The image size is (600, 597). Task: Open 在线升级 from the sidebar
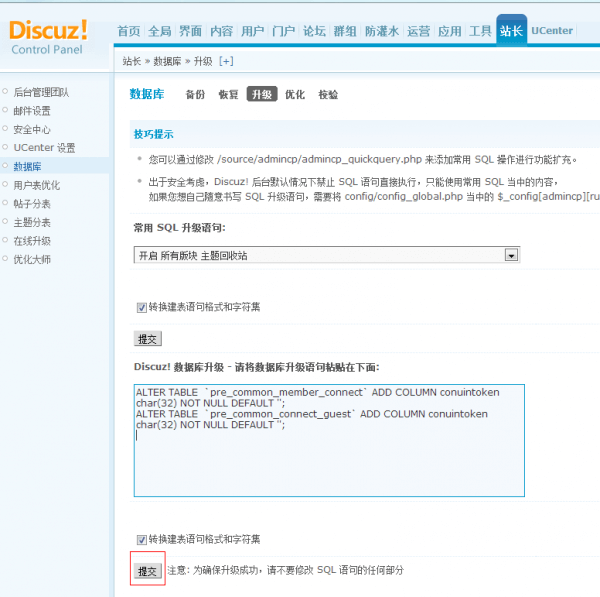pos(32,241)
